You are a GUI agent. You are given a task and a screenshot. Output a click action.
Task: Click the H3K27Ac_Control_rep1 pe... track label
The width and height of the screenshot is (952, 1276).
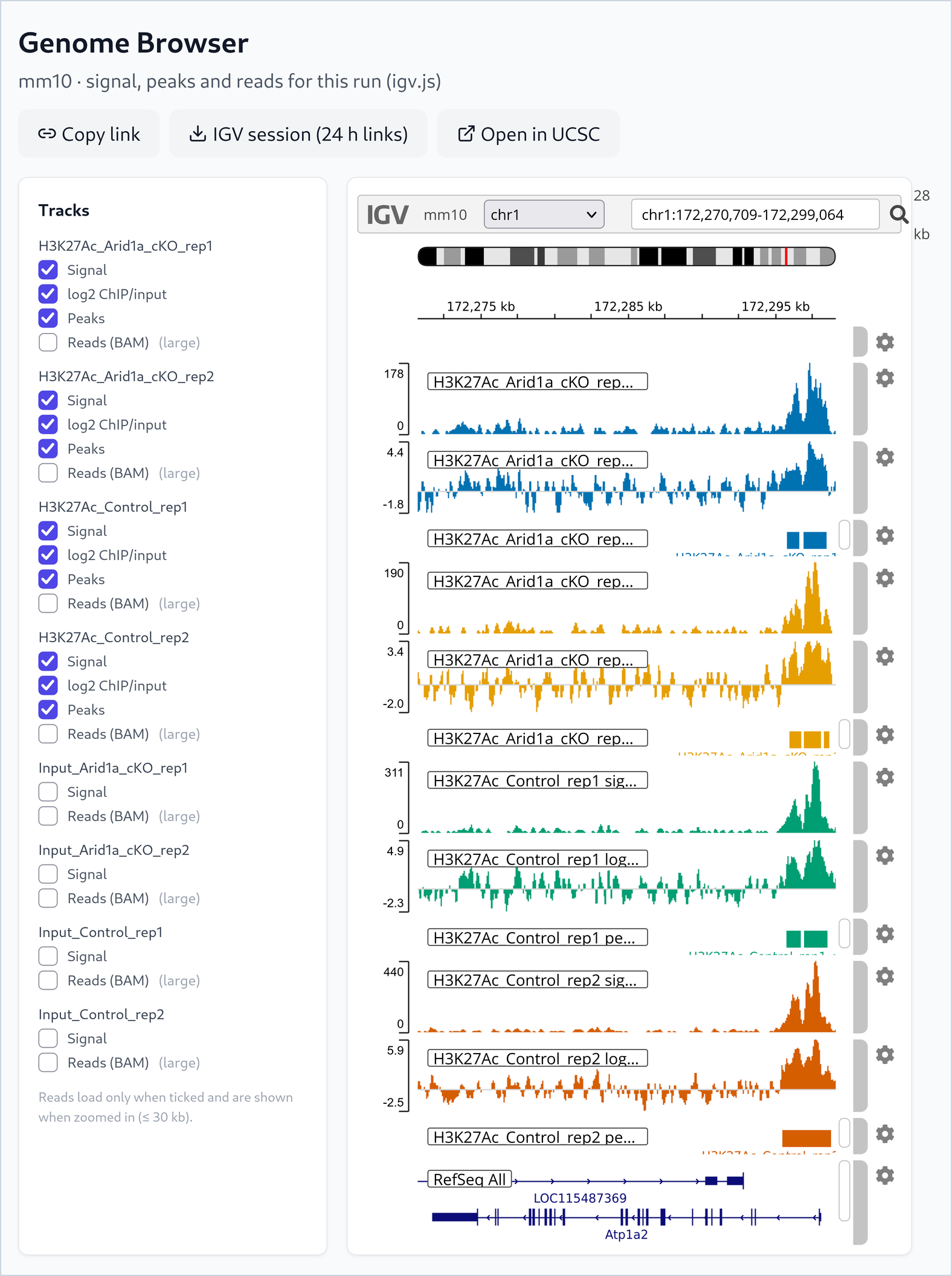click(538, 937)
